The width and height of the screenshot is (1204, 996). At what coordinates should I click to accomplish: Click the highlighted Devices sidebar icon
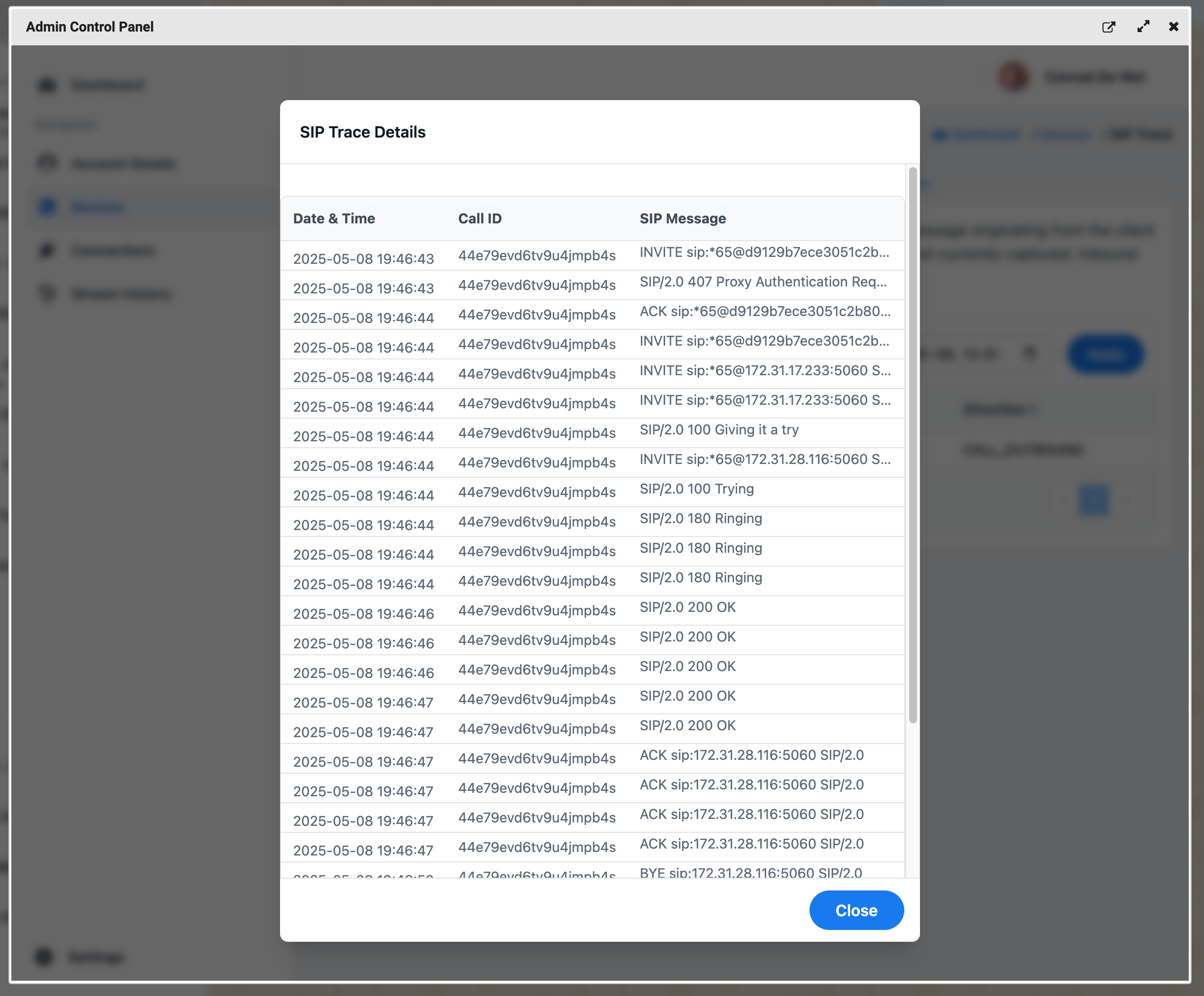(47, 207)
